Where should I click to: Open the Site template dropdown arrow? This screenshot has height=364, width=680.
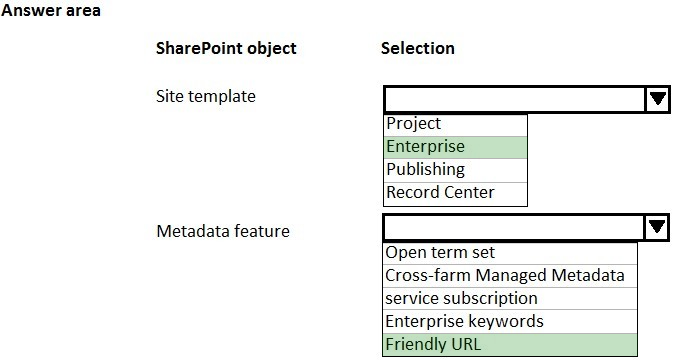(657, 99)
